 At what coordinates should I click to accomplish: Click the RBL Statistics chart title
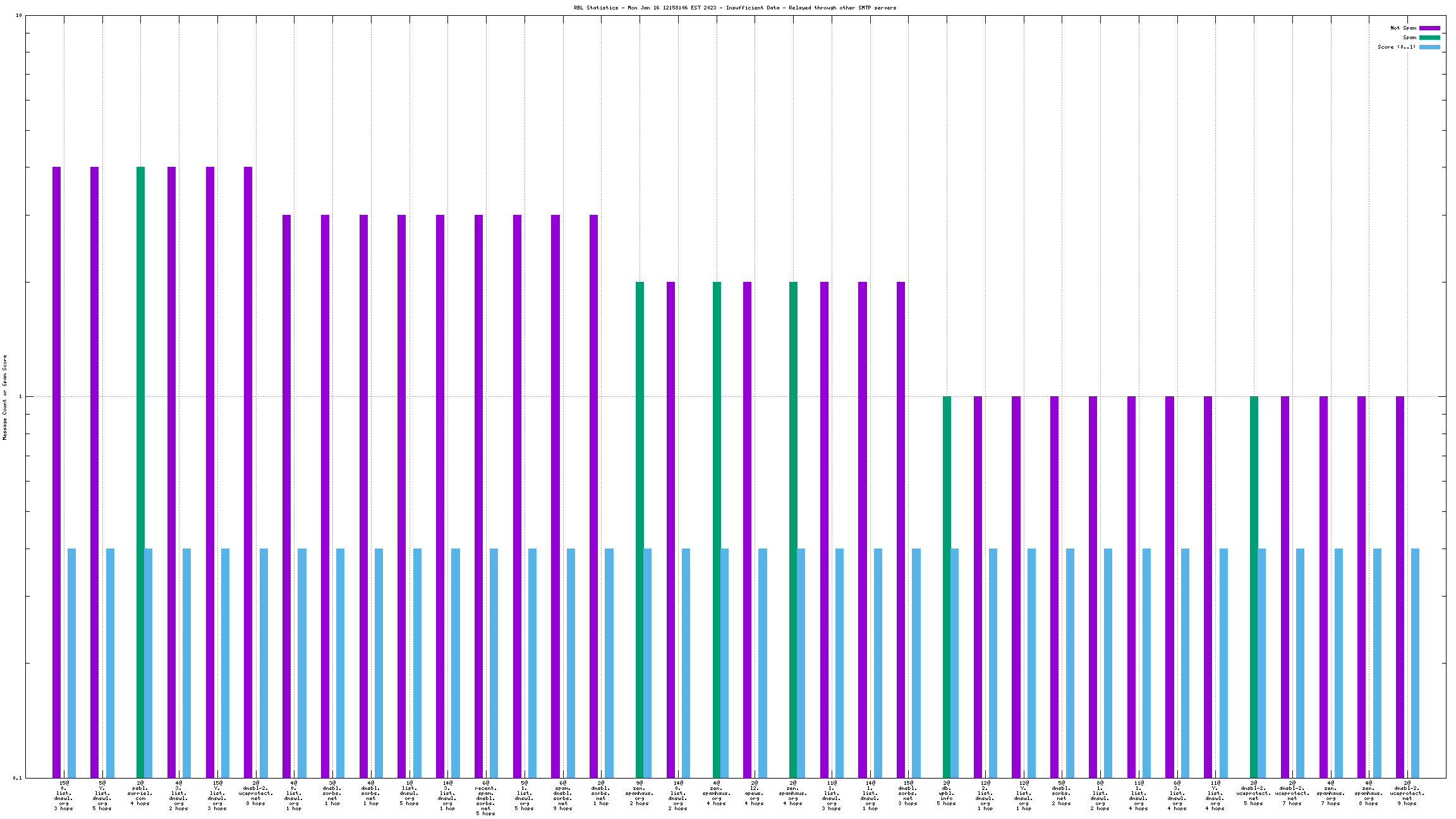pyautogui.click(x=734, y=8)
